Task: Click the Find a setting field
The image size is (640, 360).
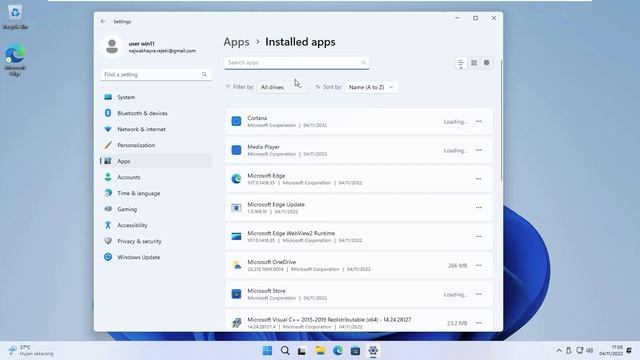Action: (x=156, y=75)
